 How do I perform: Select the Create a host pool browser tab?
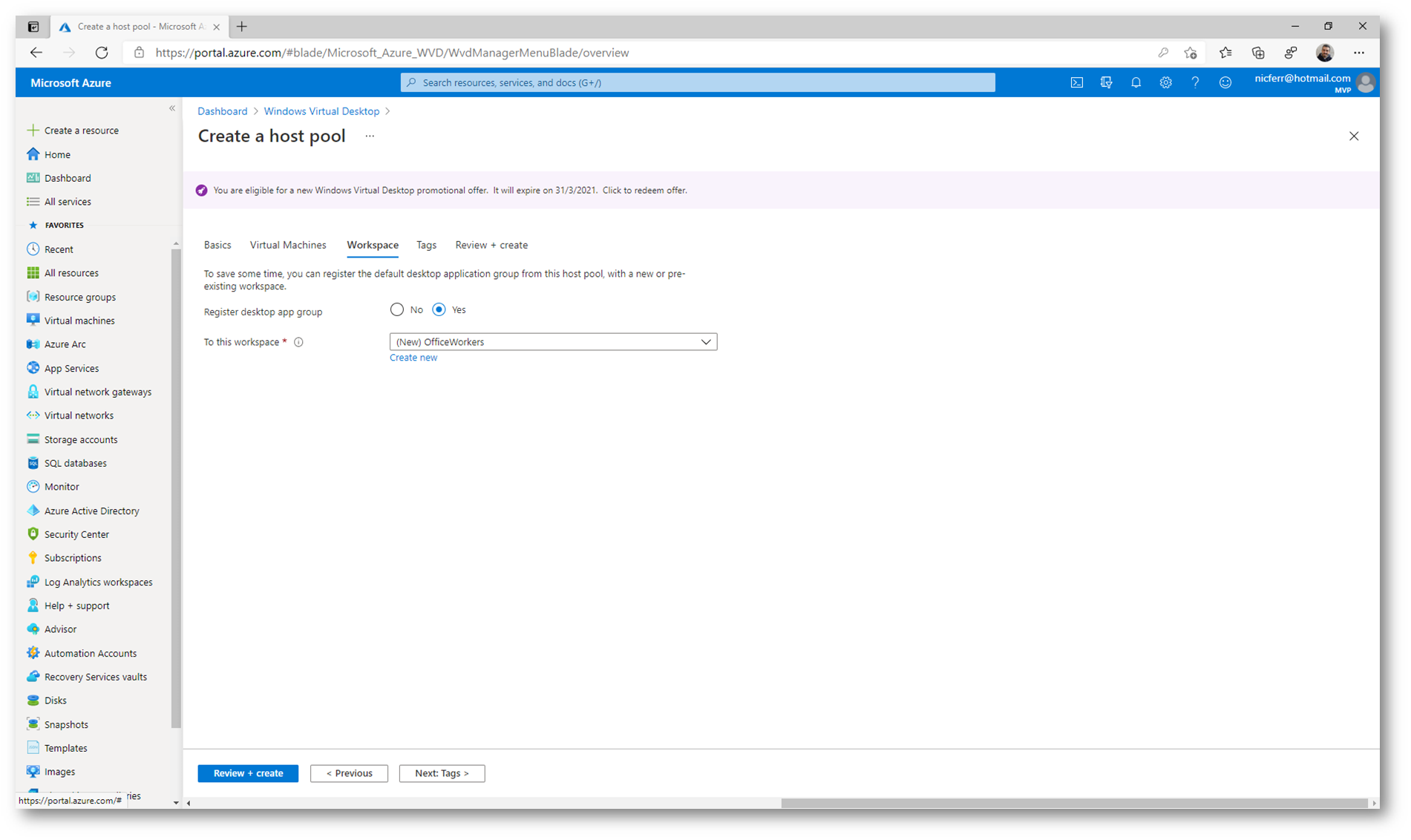tap(140, 27)
